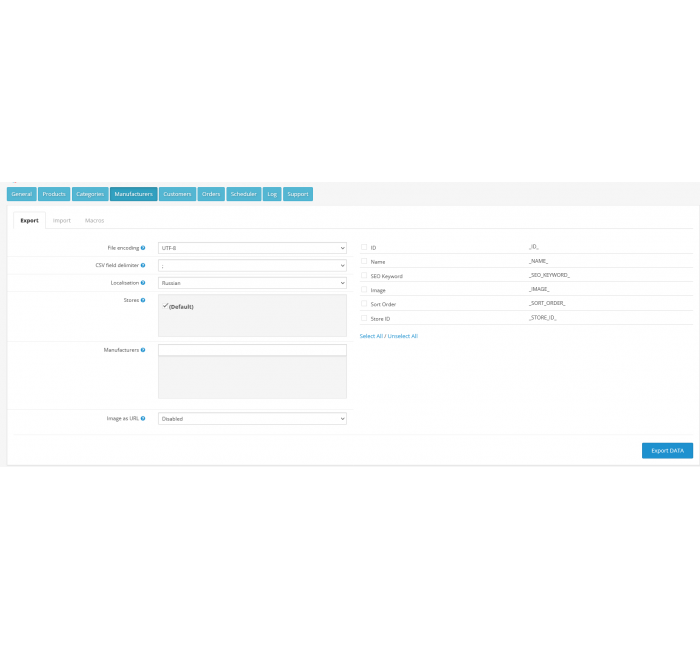Switch to the General tab
The image size is (700, 650).
coord(22,194)
